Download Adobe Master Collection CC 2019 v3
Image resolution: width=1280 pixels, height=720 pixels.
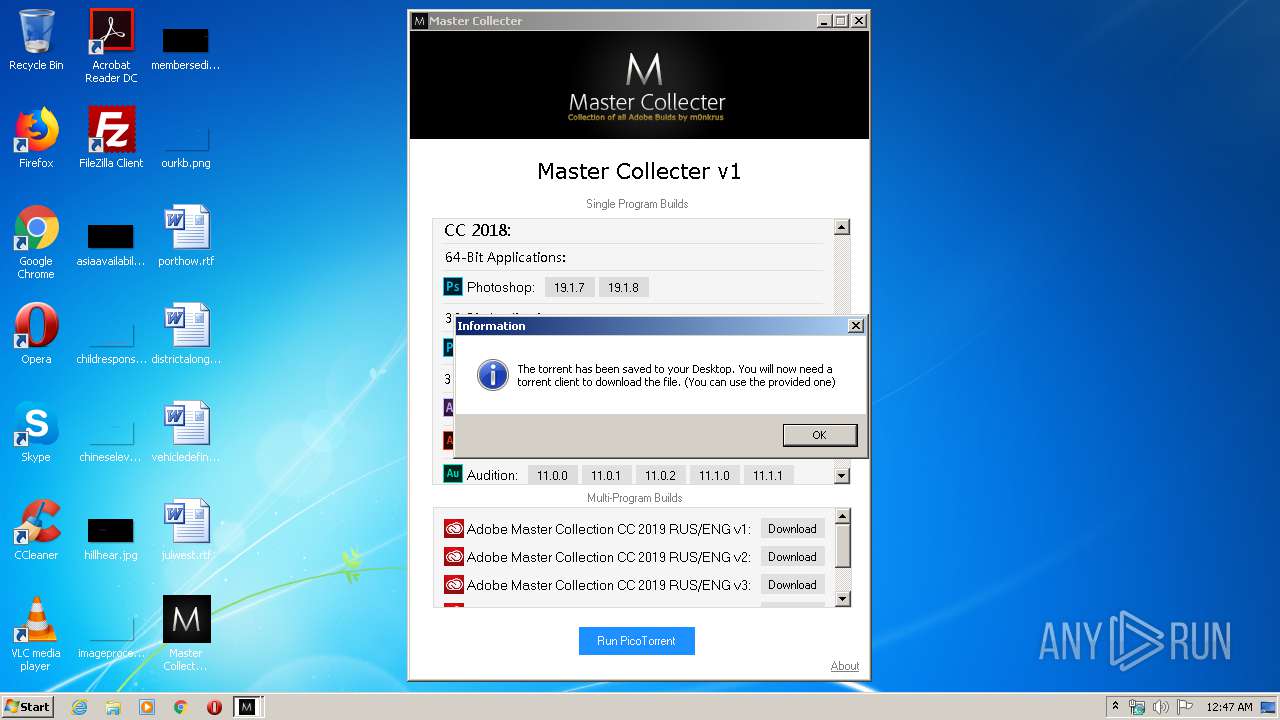792,585
